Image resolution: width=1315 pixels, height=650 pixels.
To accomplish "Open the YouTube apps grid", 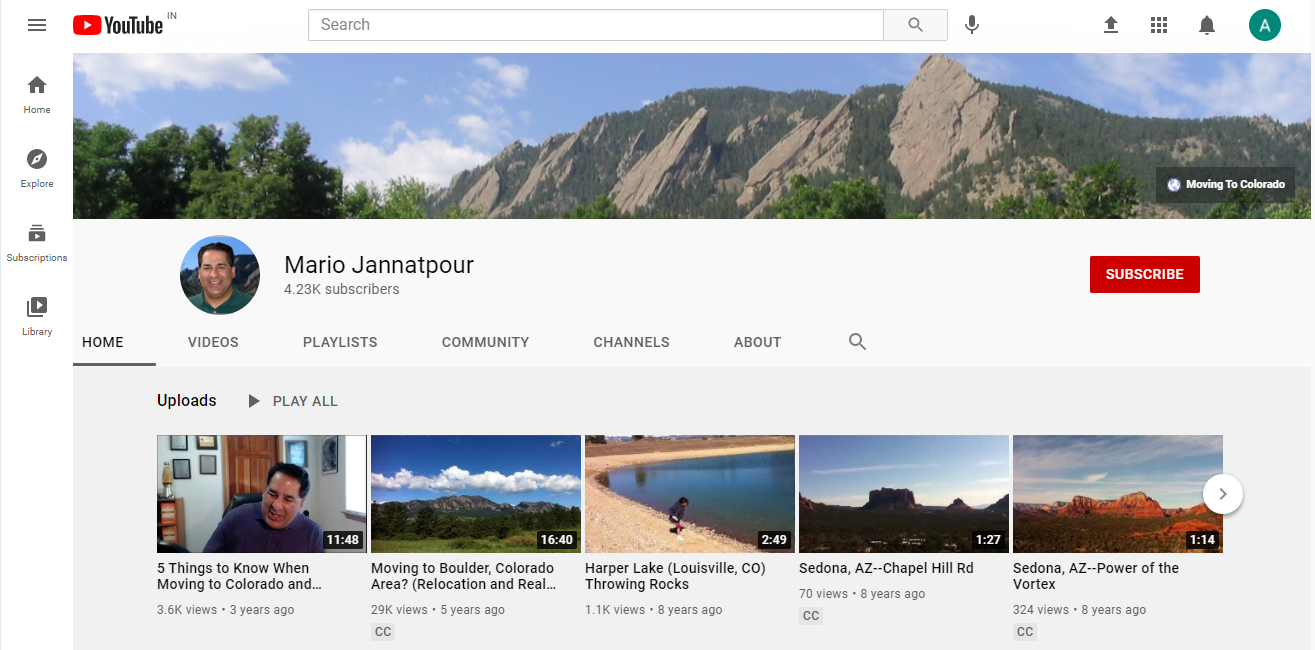I will pyautogui.click(x=1159, y=25).
